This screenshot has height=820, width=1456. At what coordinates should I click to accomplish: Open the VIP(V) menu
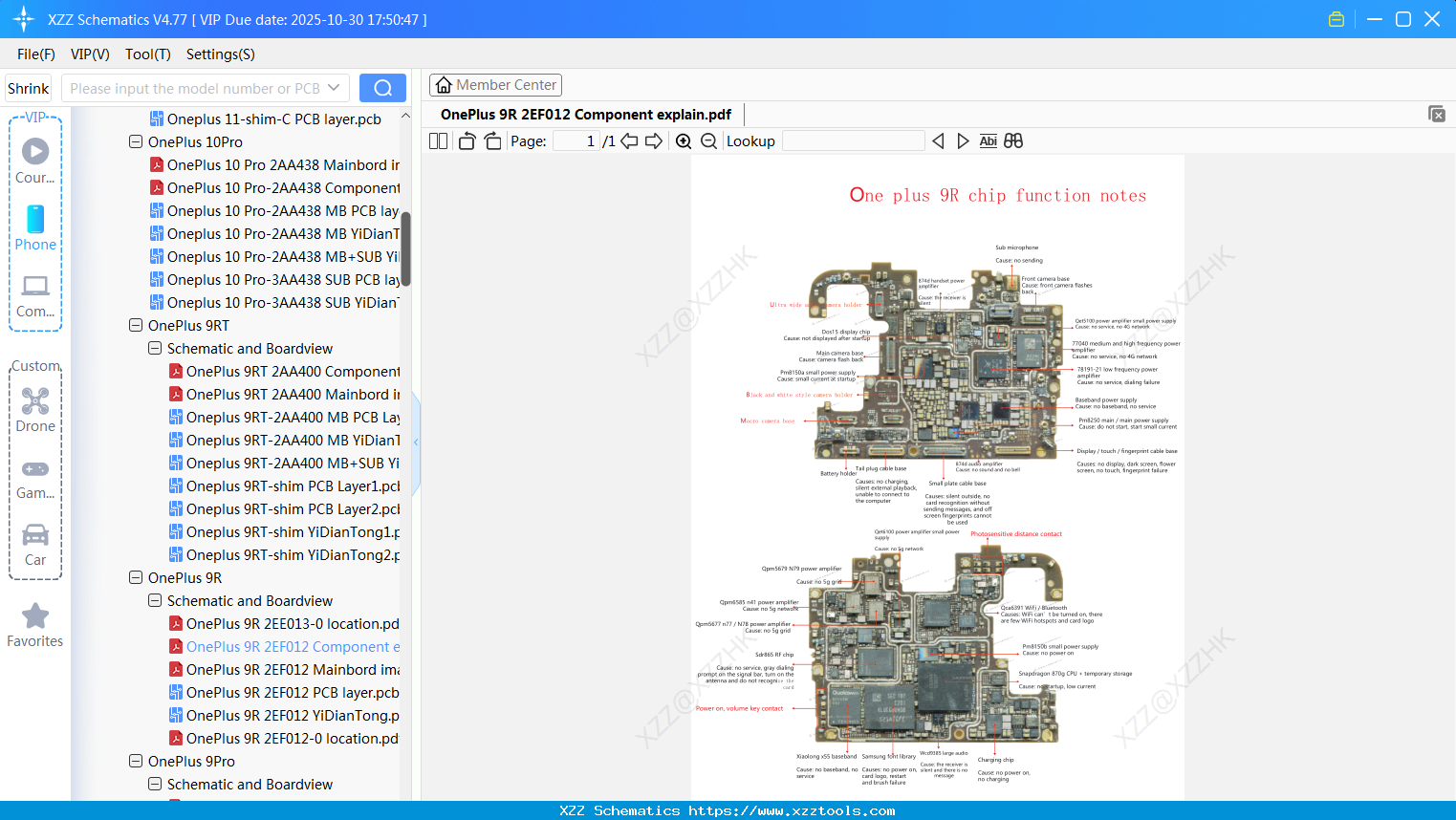89,54
